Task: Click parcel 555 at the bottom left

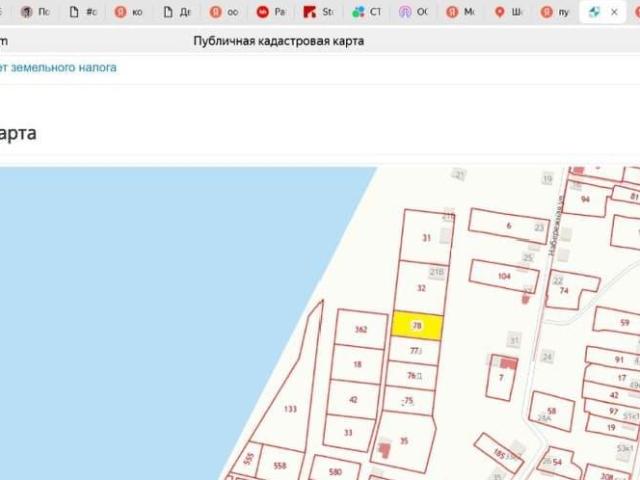Action: 248,459
